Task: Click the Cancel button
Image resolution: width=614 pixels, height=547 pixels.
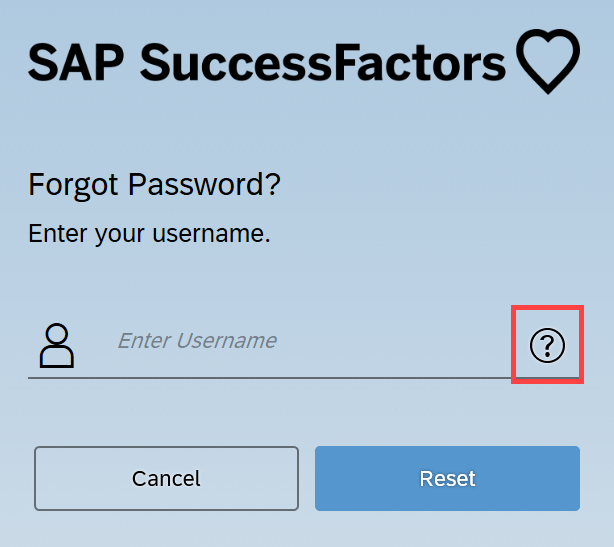Action: click(166, 478)
